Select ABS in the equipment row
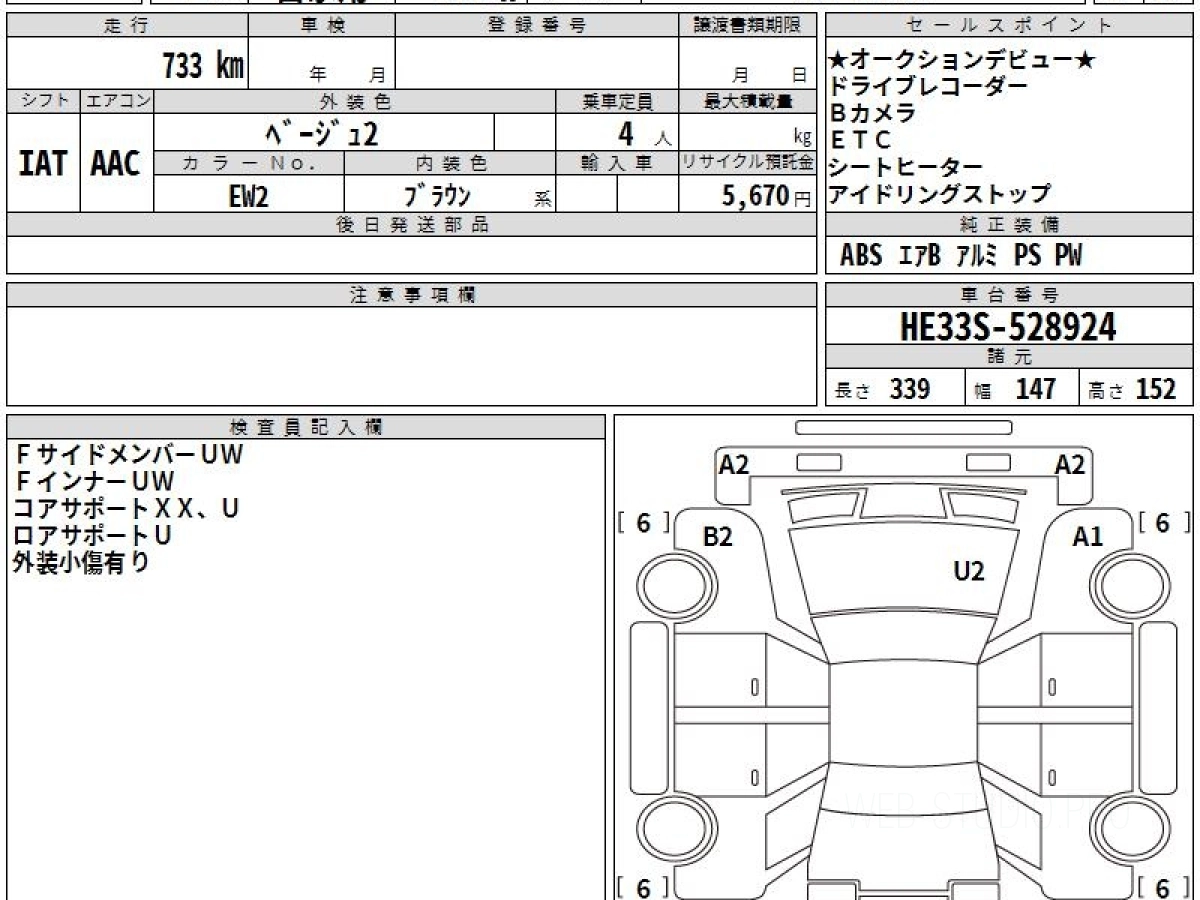This screenshot has height=900, width=1200. coord(861,256)
